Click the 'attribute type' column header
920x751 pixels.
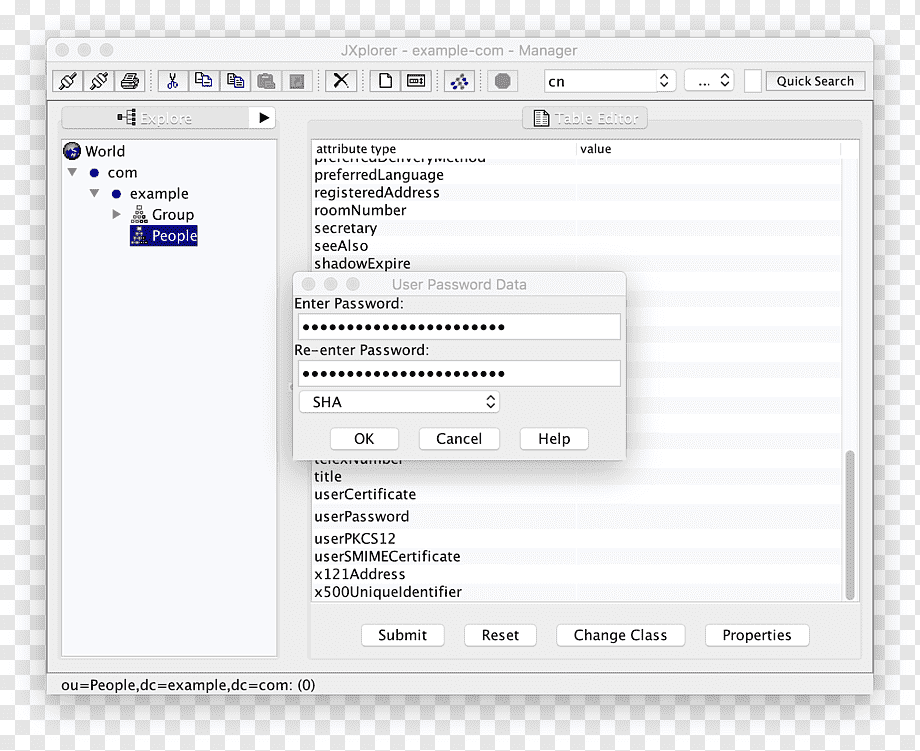(444, 149)
